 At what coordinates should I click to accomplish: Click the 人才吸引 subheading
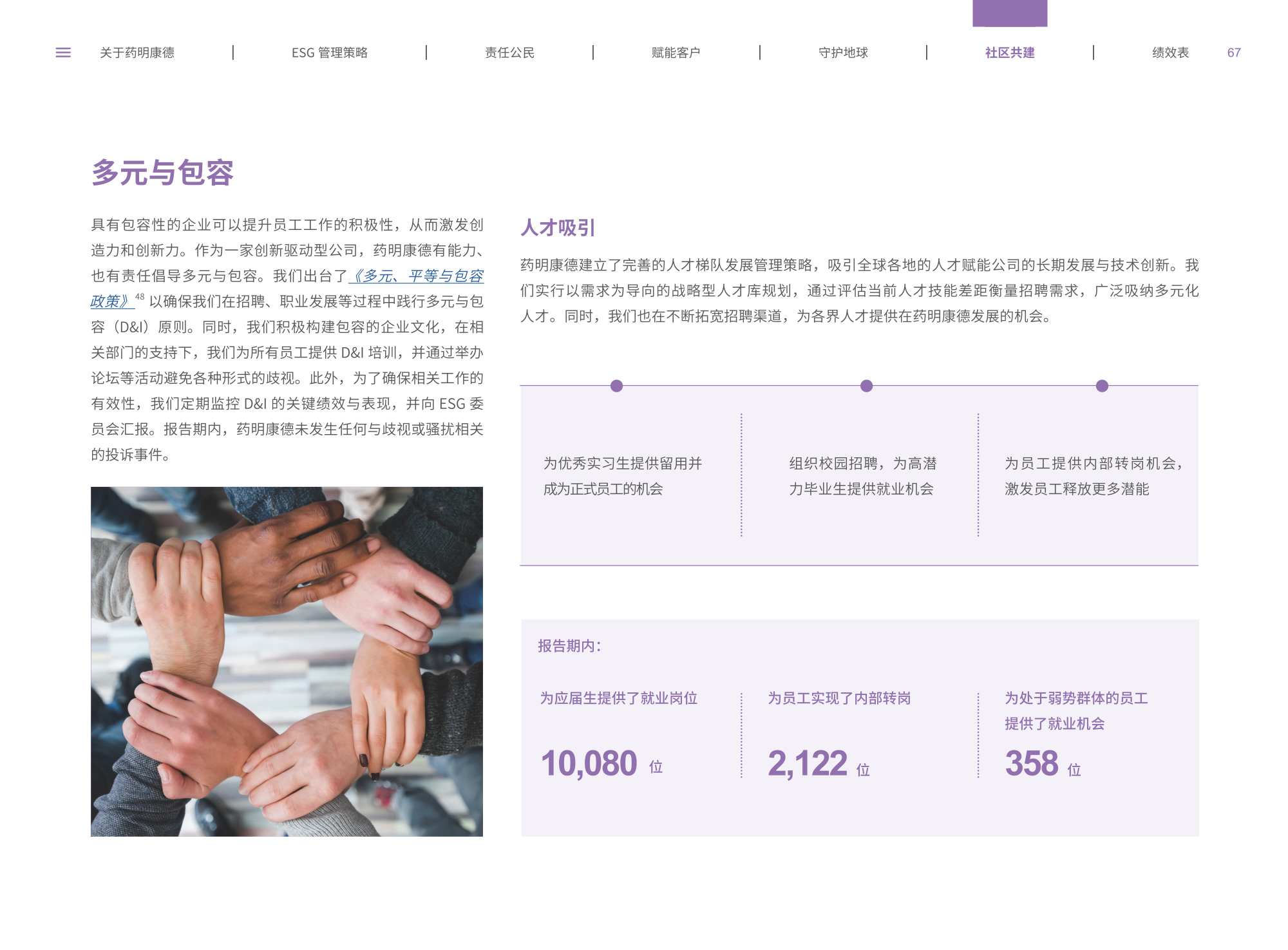(x=558, y=227)
